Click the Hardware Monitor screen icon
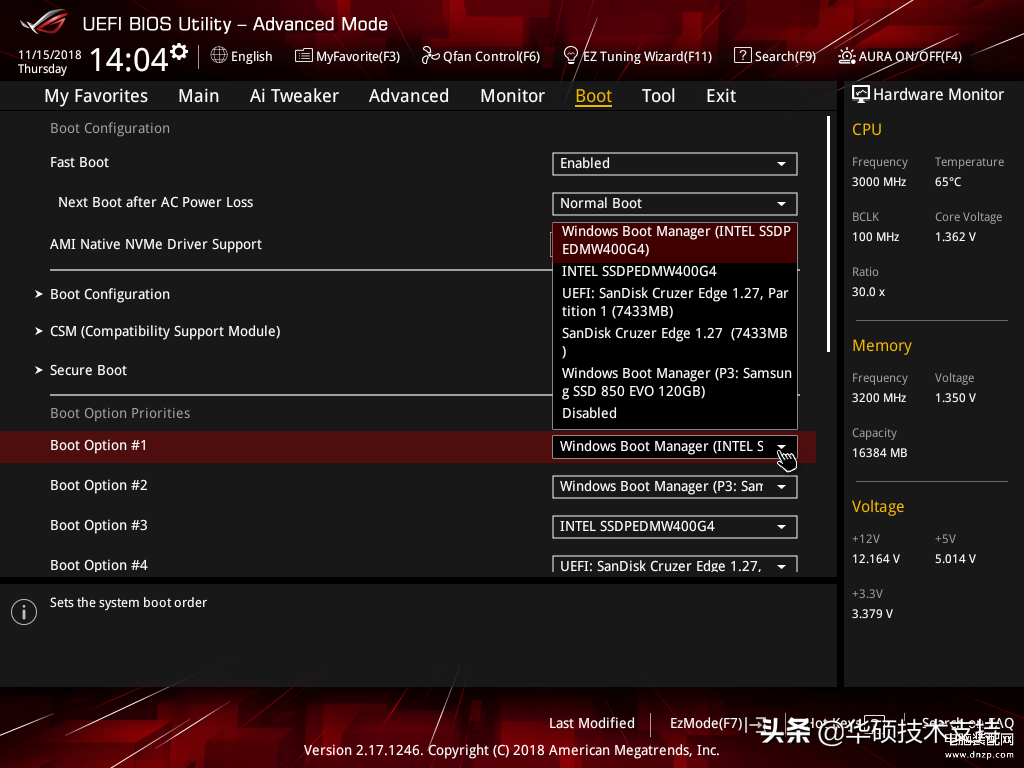1024x768 pixels. [861, 95]
